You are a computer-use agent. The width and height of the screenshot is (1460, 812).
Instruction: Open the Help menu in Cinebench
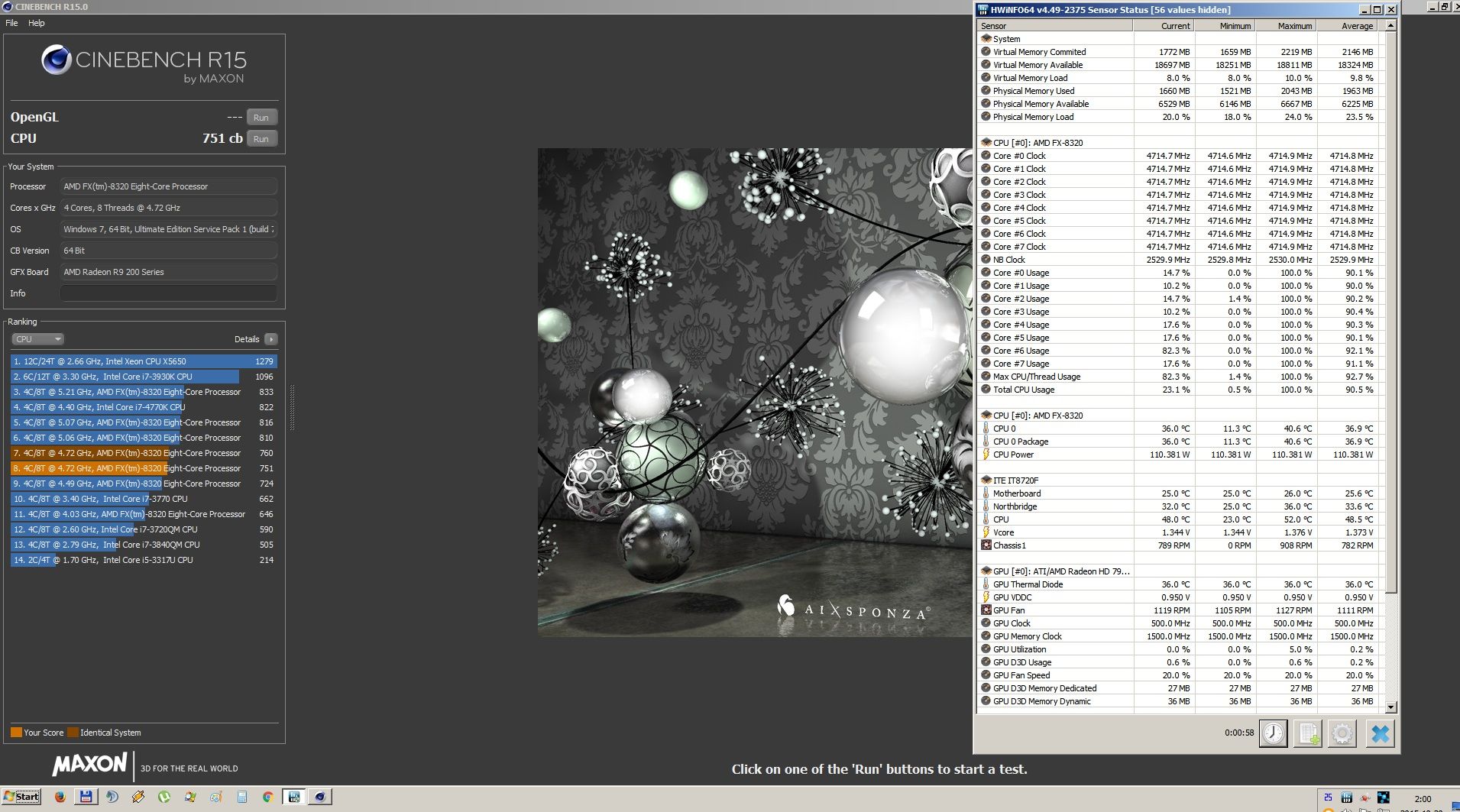click(x=37, y=23)
